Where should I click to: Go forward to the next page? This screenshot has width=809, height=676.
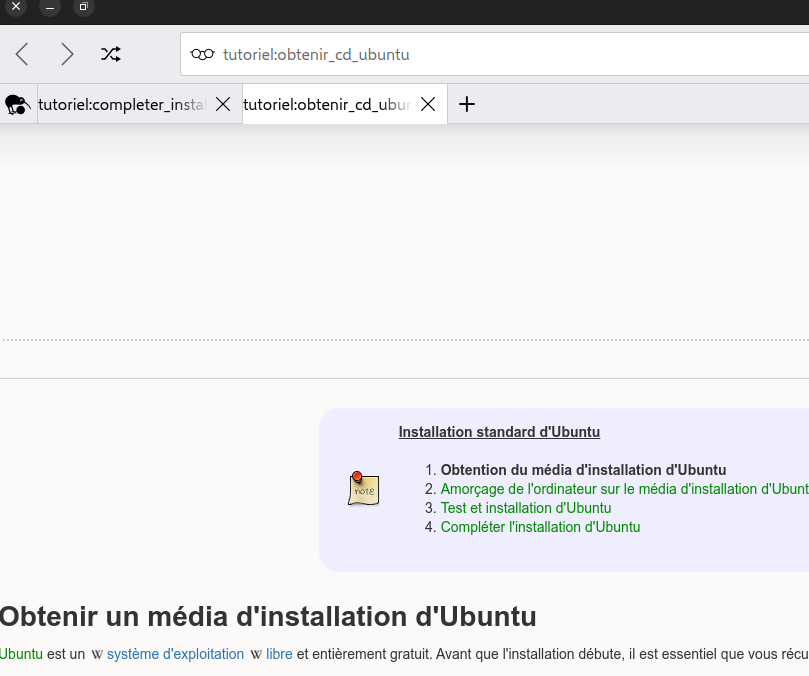[x=67, y=54]
